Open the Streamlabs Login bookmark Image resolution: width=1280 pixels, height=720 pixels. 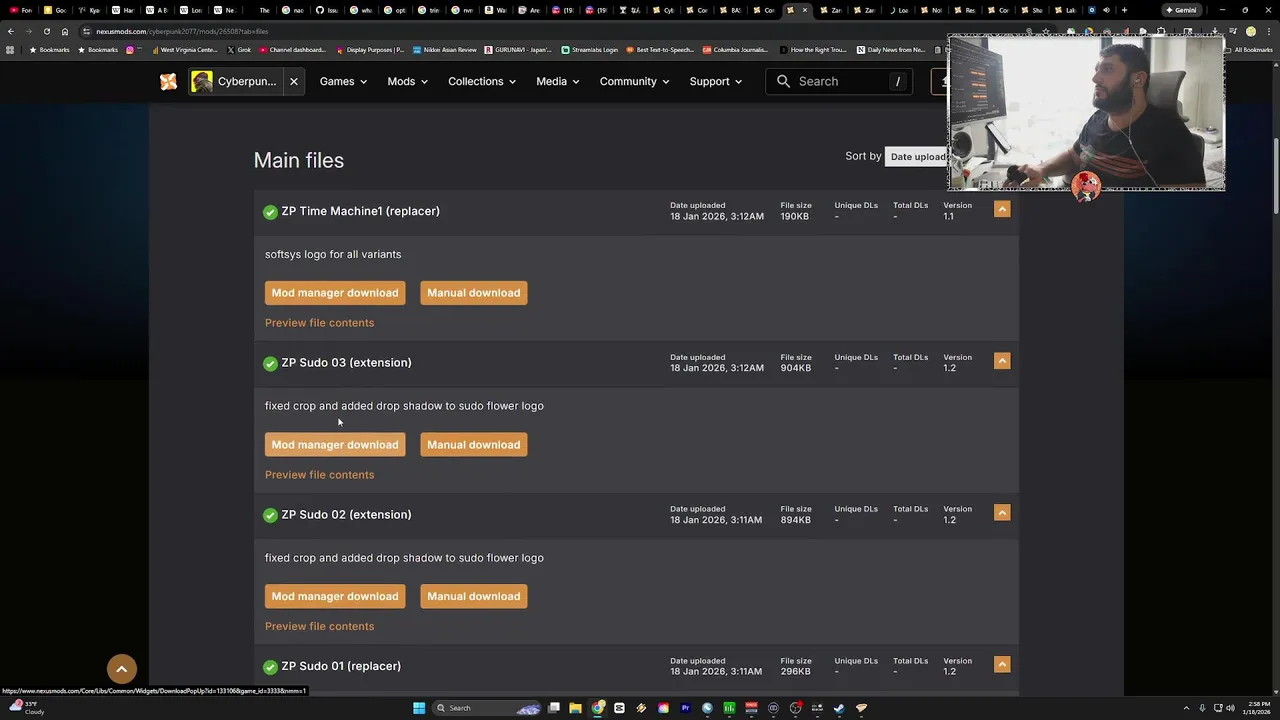click(x=590, y=50)
